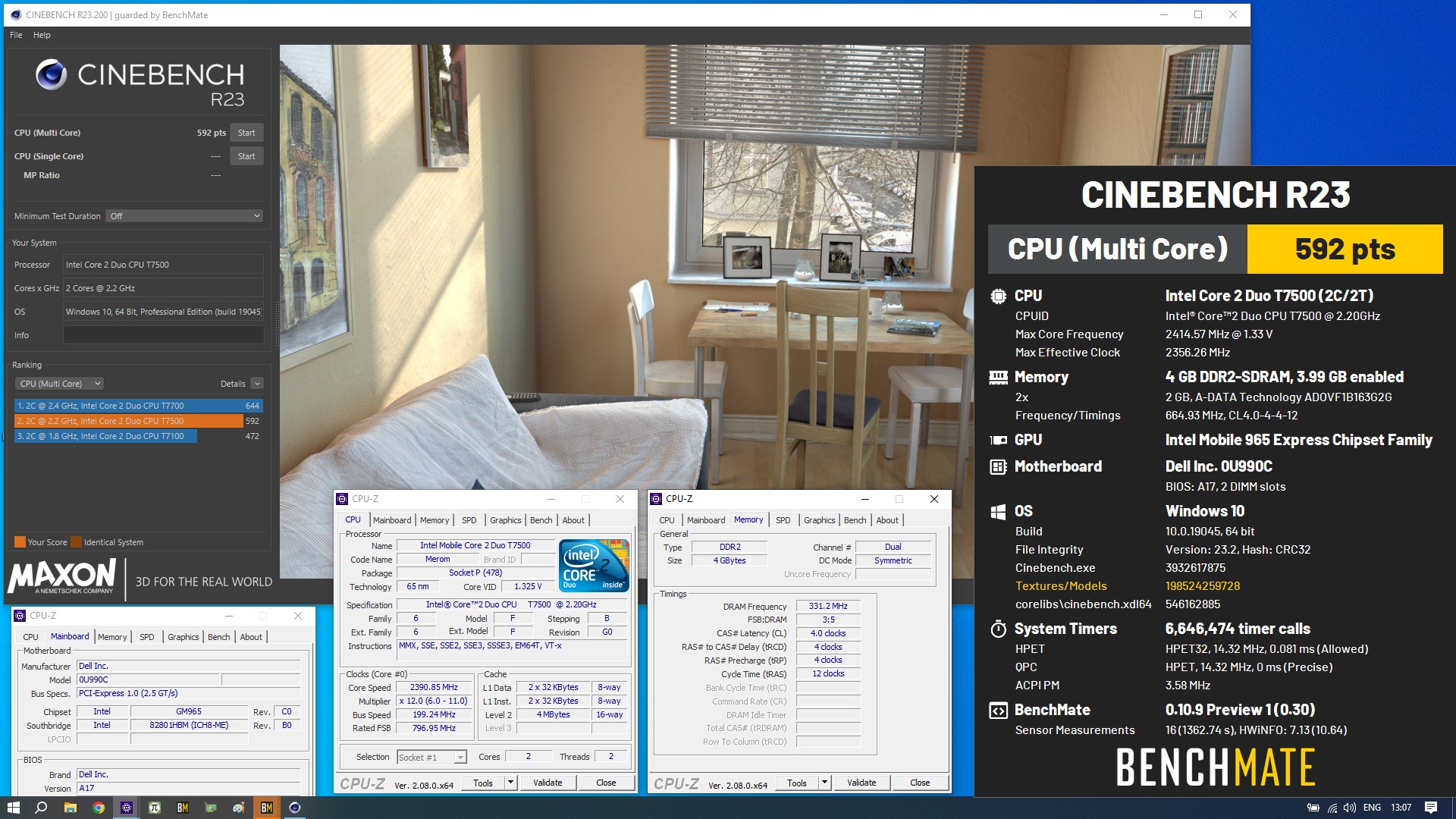Viewport: 1456px width, 819px height.
Task: Click Info input field in Your System
Action: 163,335
